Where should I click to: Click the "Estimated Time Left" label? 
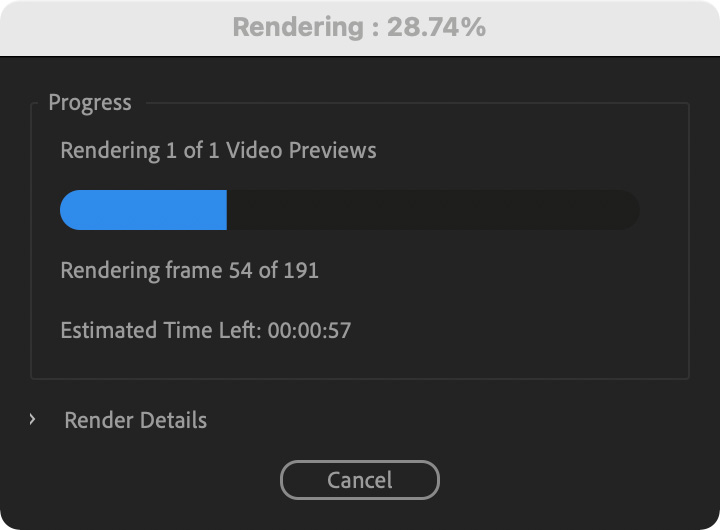160,330
